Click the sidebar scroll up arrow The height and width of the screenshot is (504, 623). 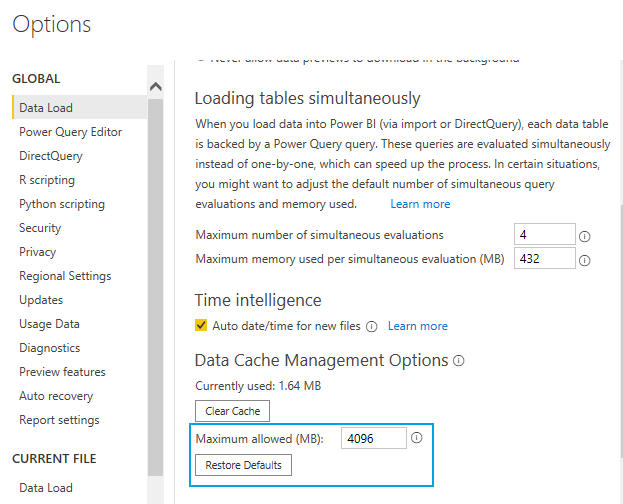(155, 86)
